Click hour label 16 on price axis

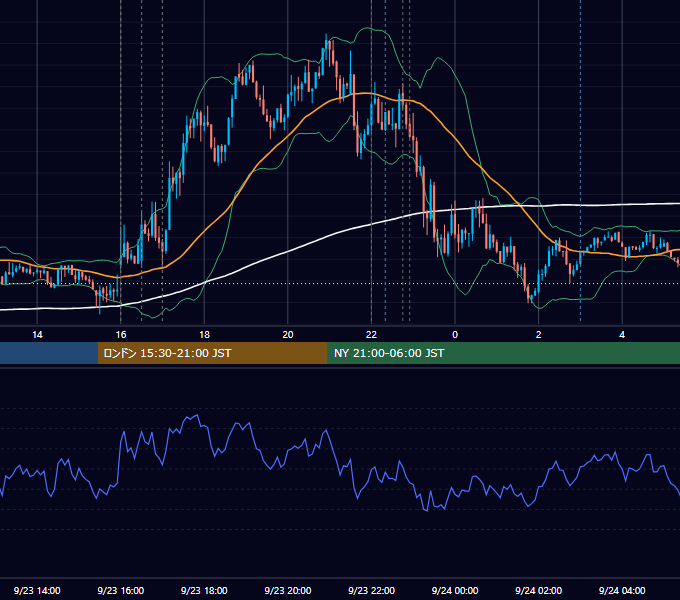[121, 335]
